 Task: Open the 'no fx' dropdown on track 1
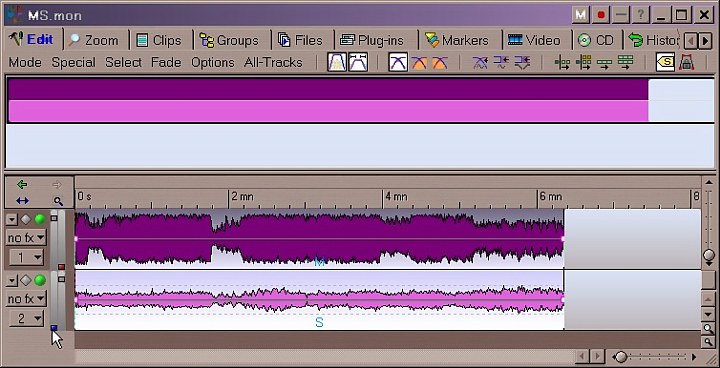(x=26, y=238)
